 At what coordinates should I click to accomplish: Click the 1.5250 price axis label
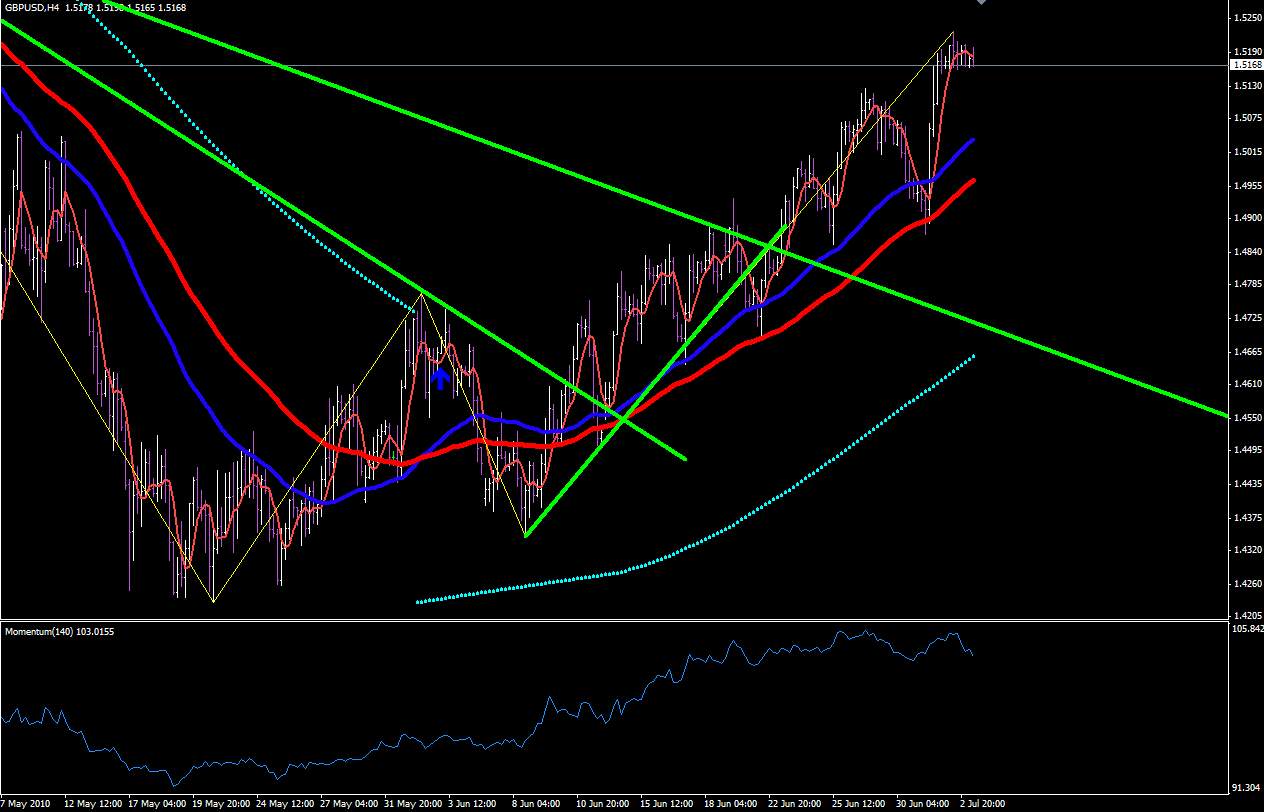pyautogui.click(x=1247, y=18)
